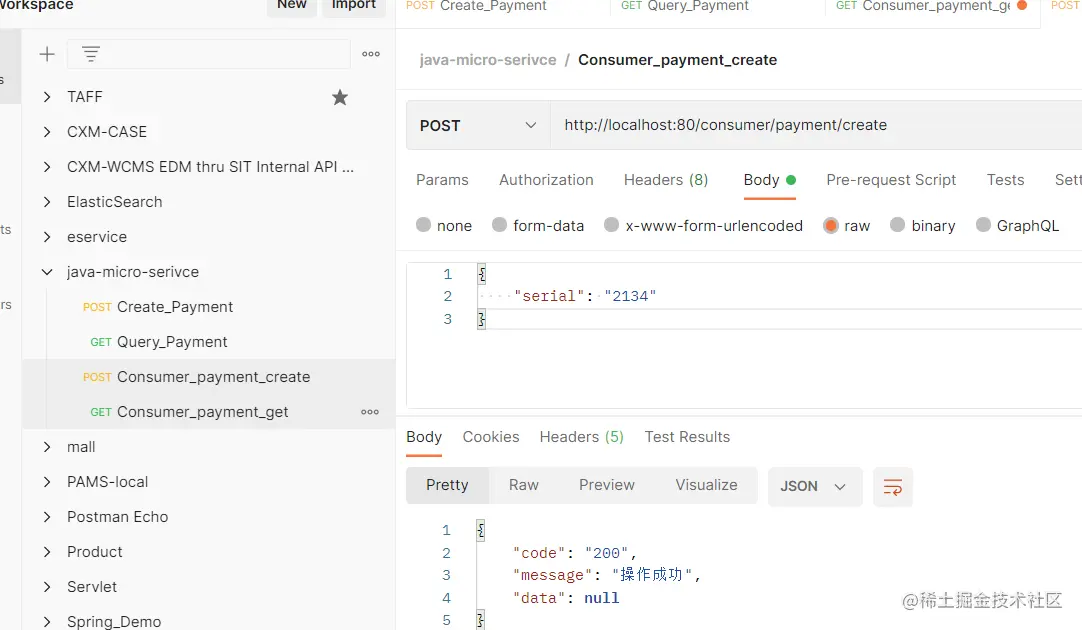Toggle the response word wrap icon
1082x630 pixels.
(892, 487)
